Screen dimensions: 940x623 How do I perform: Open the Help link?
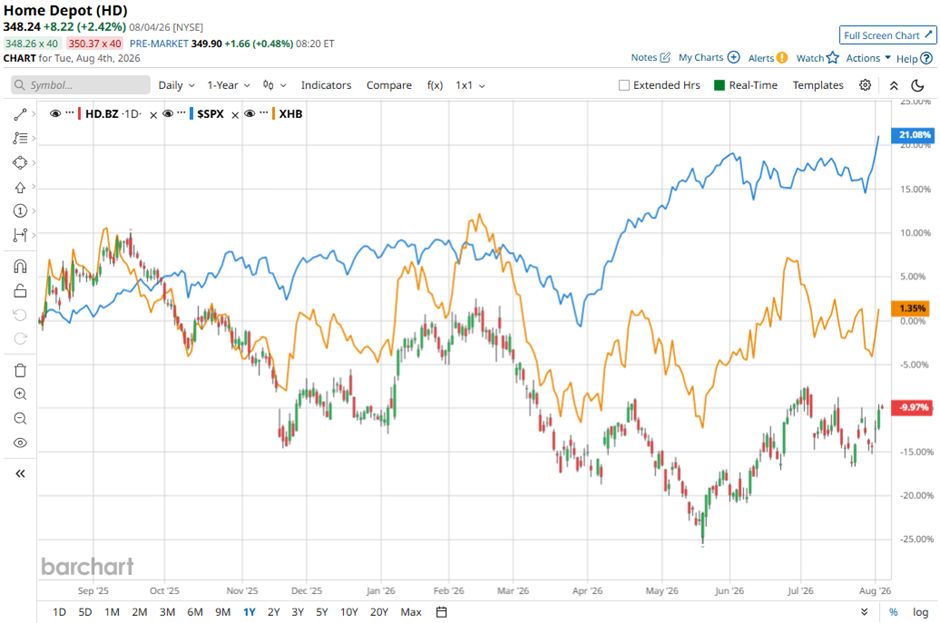(914, 58)
